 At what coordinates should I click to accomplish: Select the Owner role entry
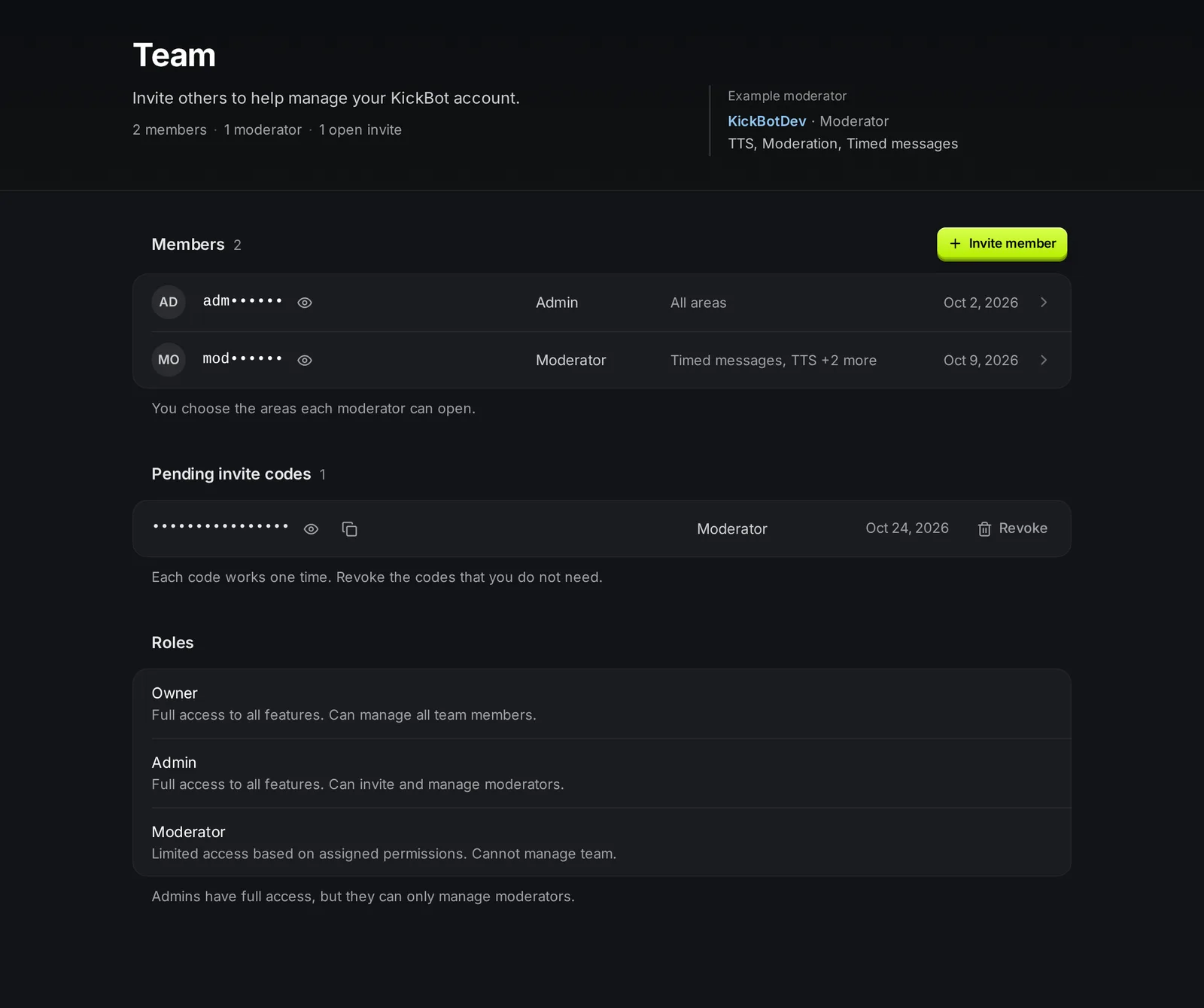(602, 704)
